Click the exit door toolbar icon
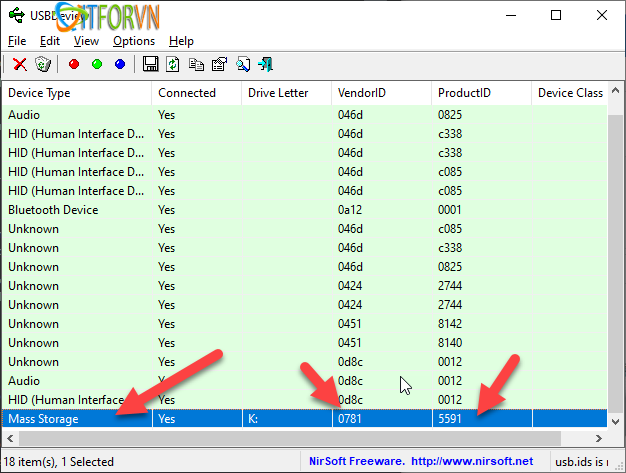The width and height of the screenshot is (626, 473). [266, 64]
